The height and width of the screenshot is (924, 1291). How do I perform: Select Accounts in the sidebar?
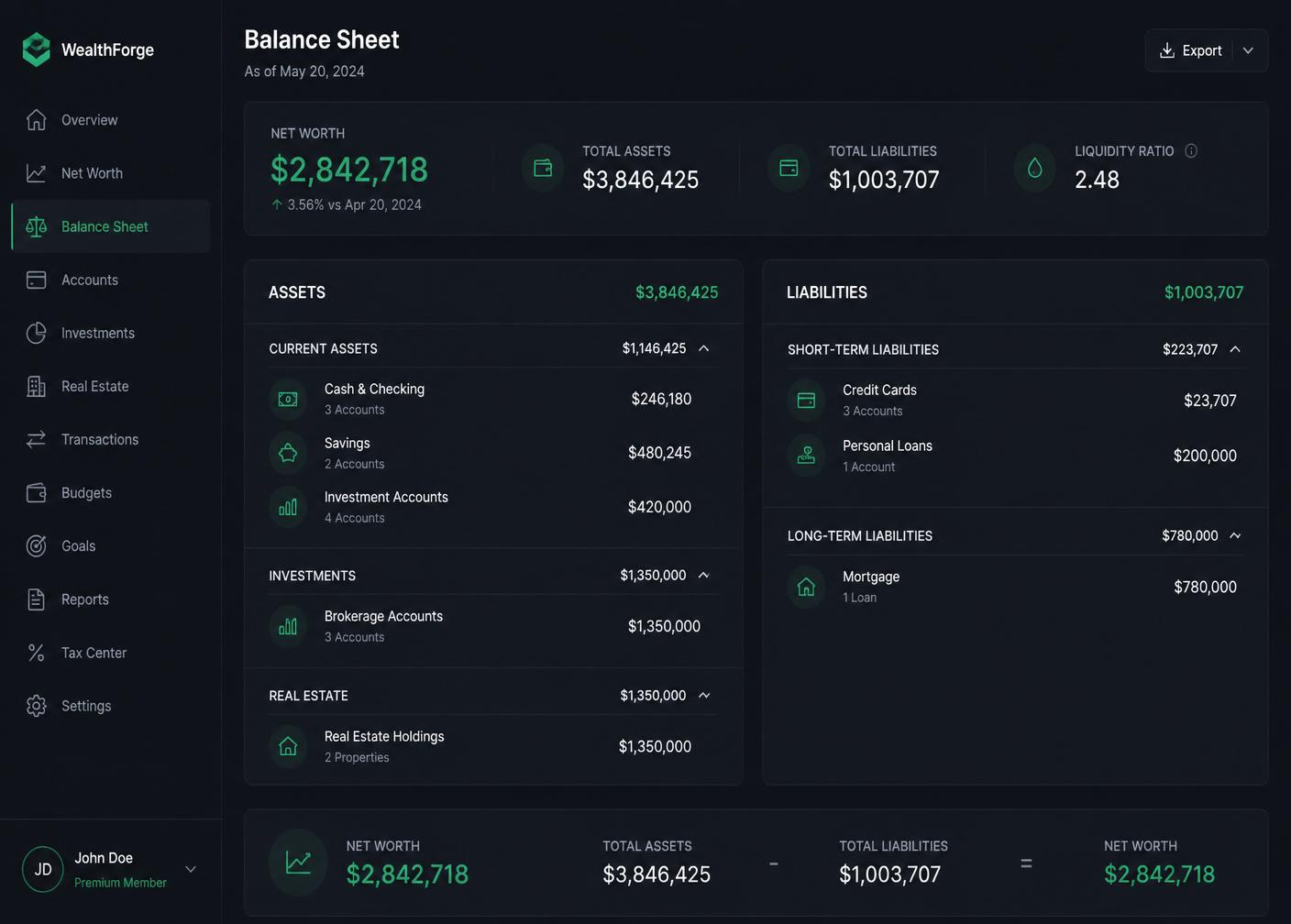pyautogui.click(x=111, y=280)
